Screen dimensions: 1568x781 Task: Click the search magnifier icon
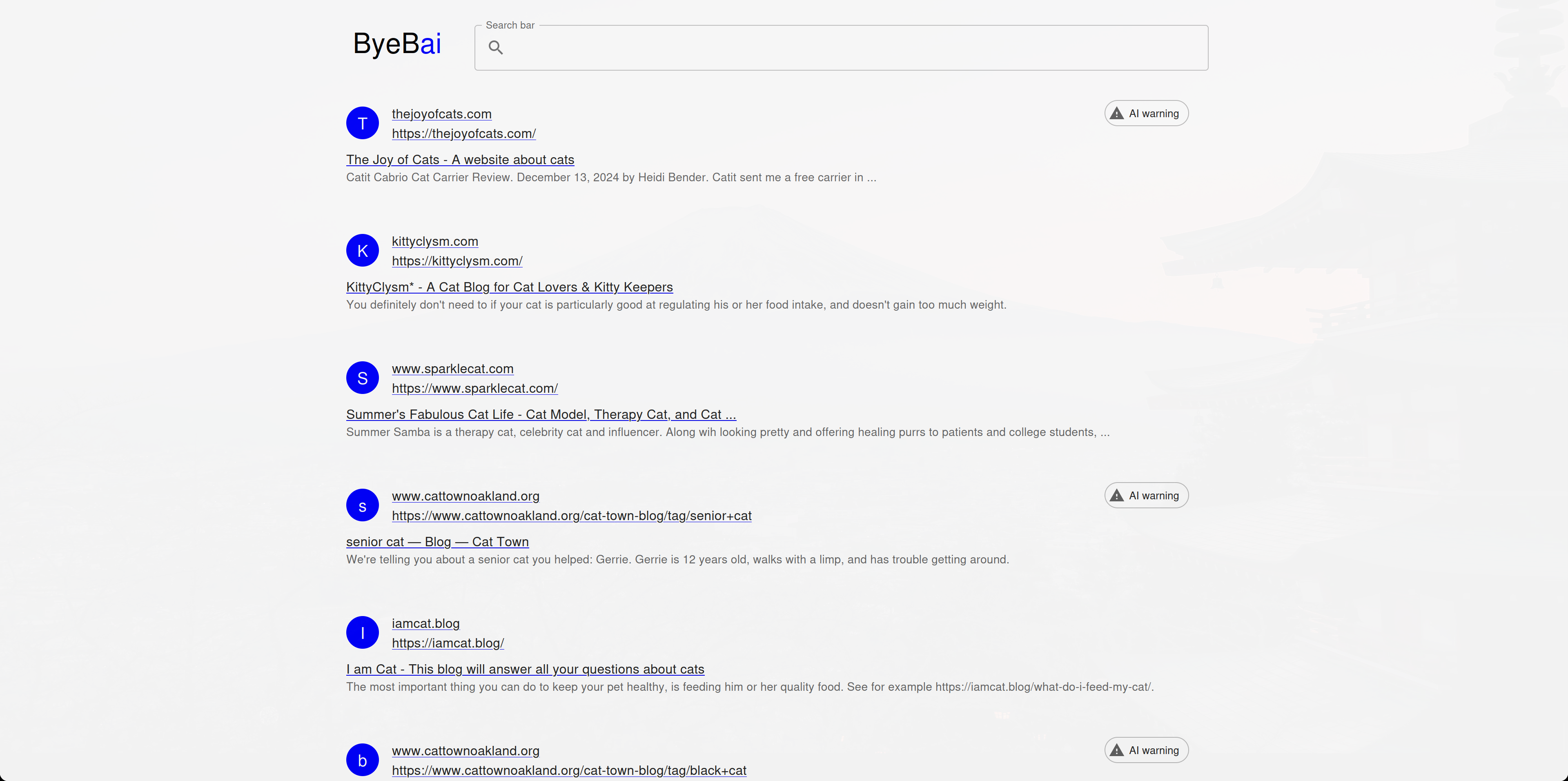[495, 47]
